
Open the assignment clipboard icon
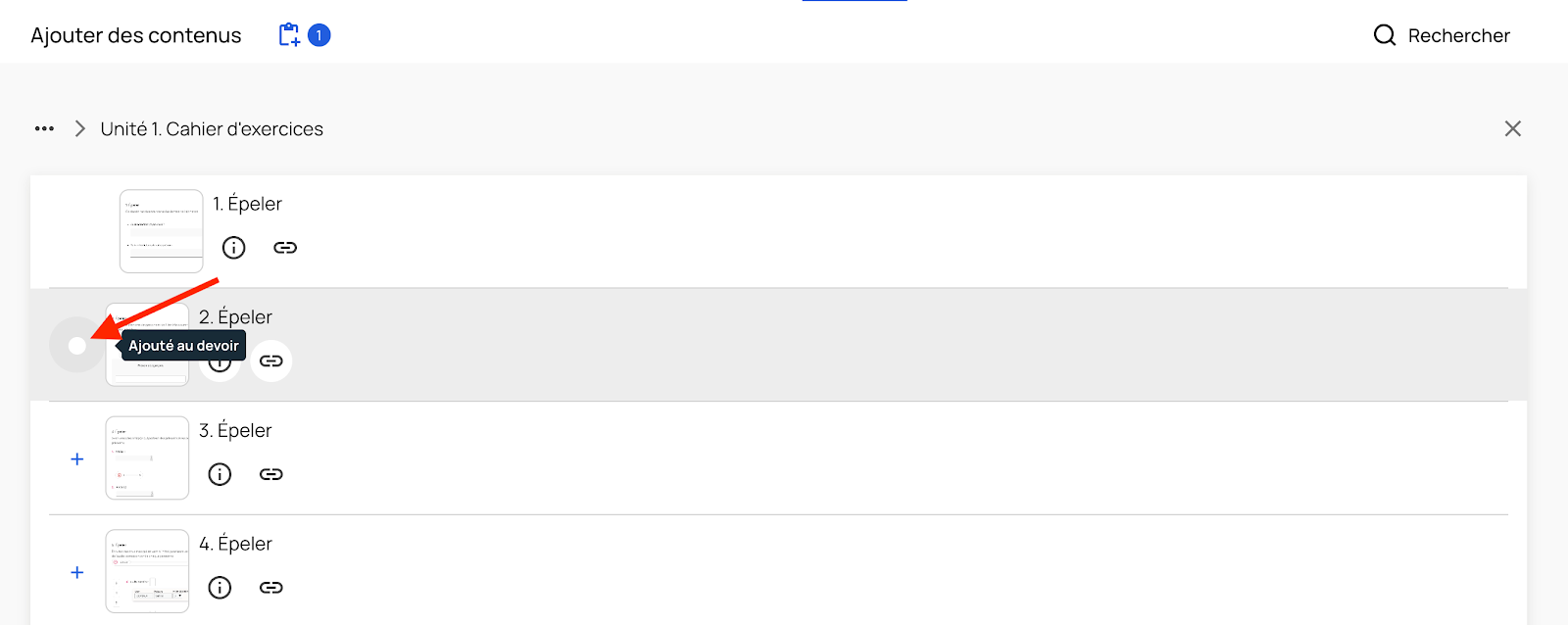(289, 35)
